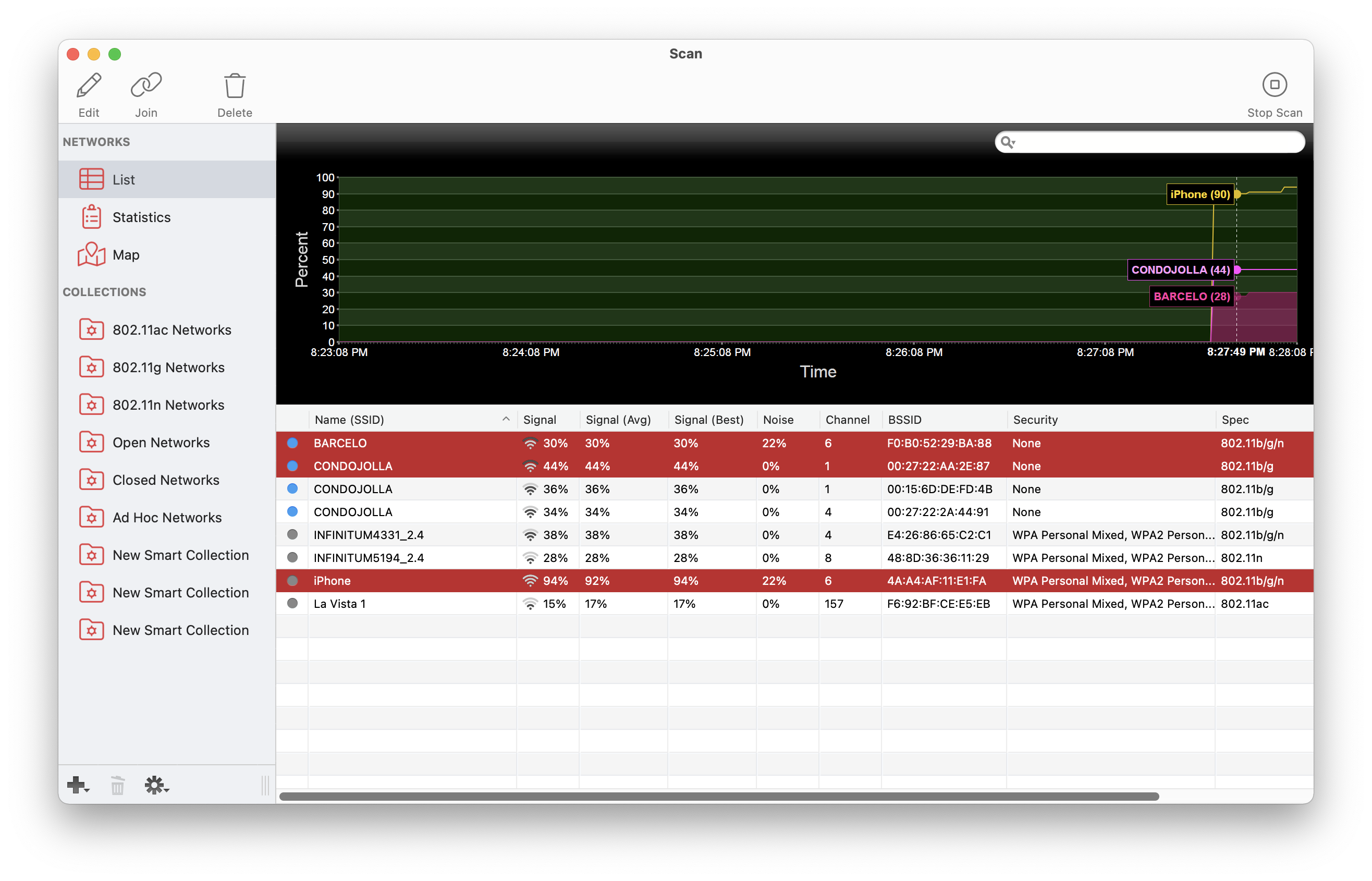This screenshot has height=881, width=1372.
Task: Toggle the gray dot for La Vista 1
Action: tap(292, 604)
